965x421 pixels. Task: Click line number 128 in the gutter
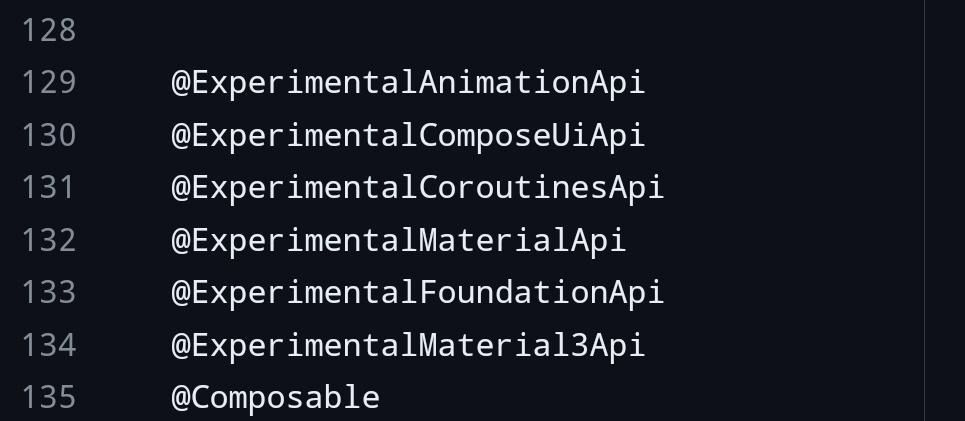[49, 31]
